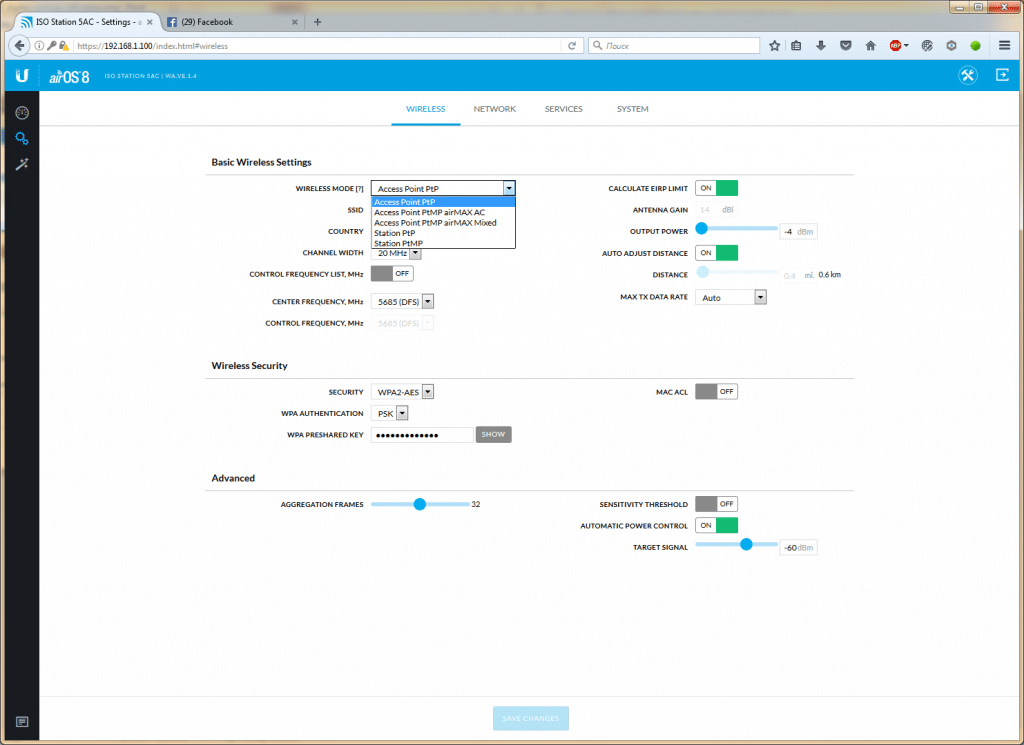Screen dimensions: 1024x745
Task: Open the dashboard icon in the left sidebar
Action: click(21, 112)
